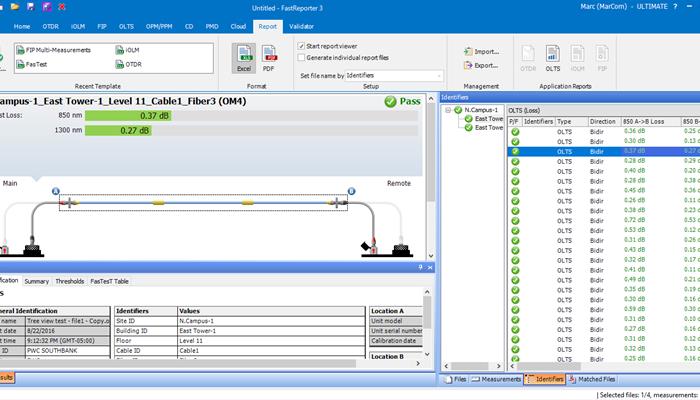Open help question mark in title bar
The width and height of the screenshot is (700, 400).
point(675,7)
